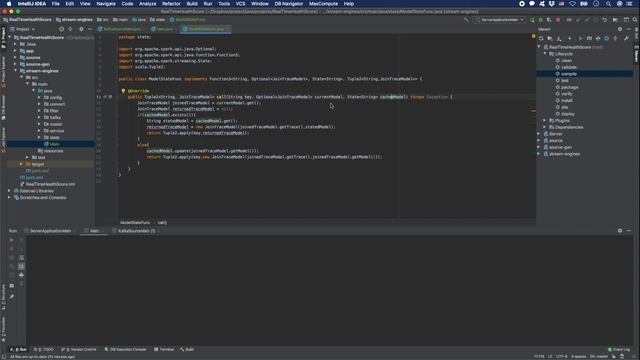Open Run panel gear settings
This screenshot has height=360, width=640.
(620, 231)
